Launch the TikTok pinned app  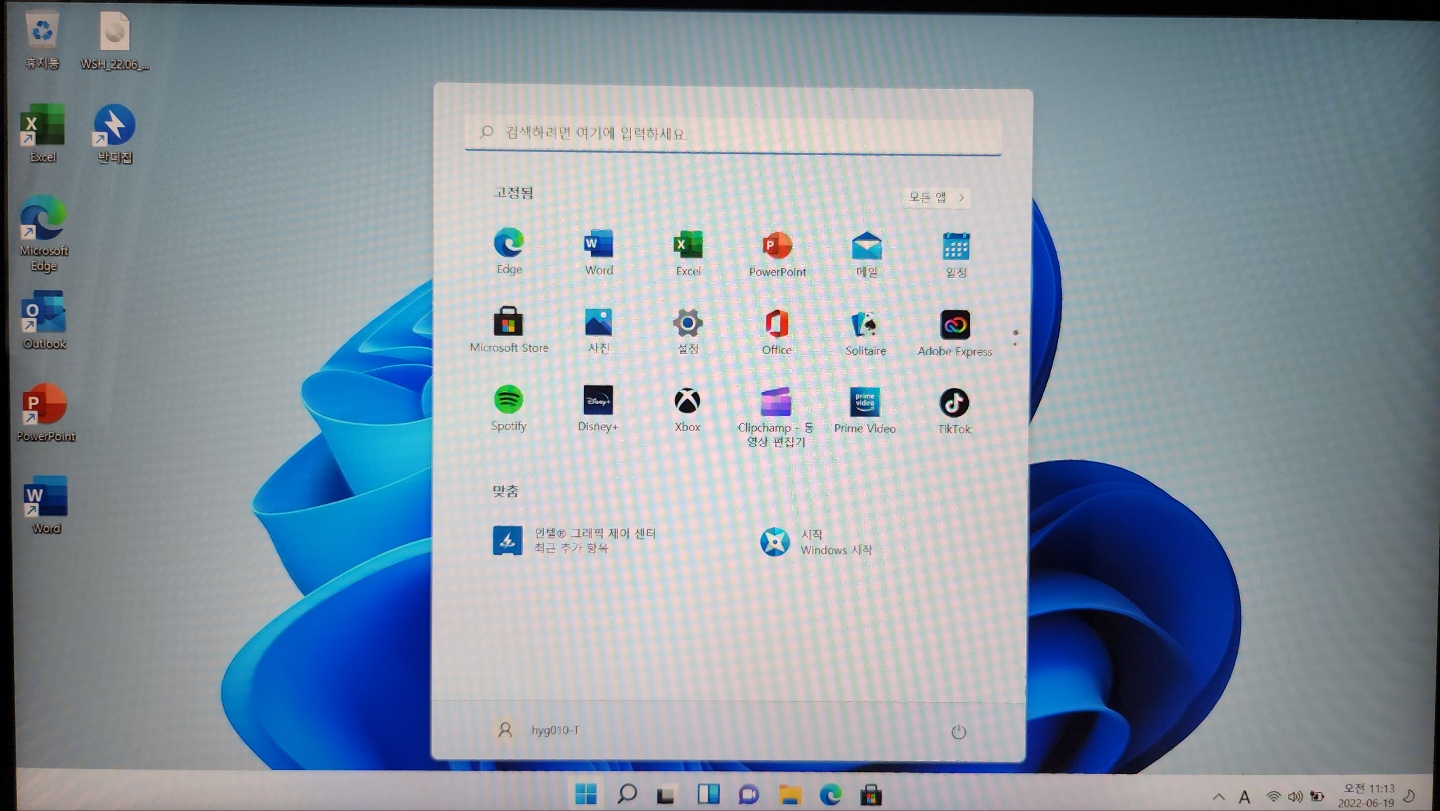point(954,412)
